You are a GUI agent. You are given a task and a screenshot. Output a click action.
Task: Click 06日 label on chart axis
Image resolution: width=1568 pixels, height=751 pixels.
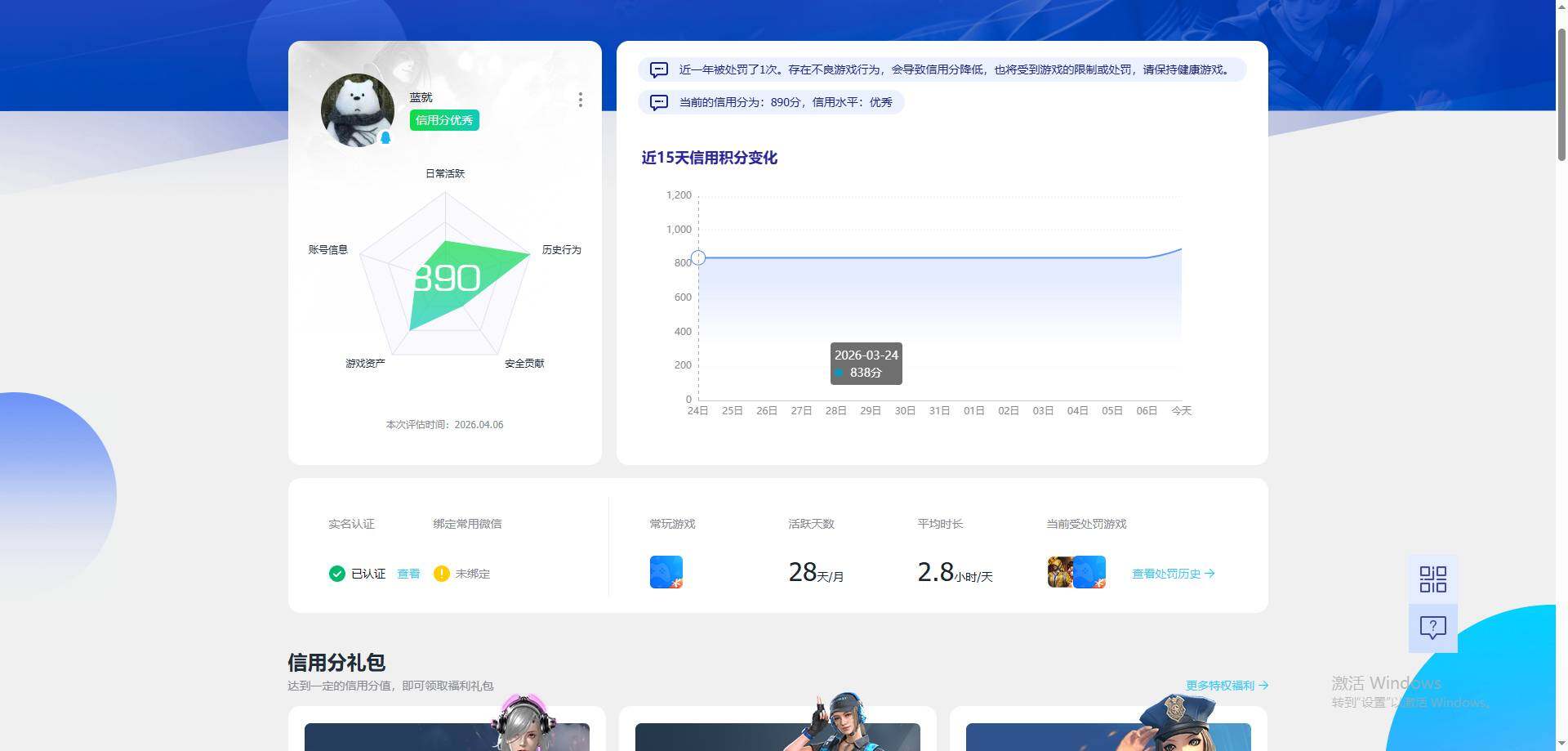1147,411
